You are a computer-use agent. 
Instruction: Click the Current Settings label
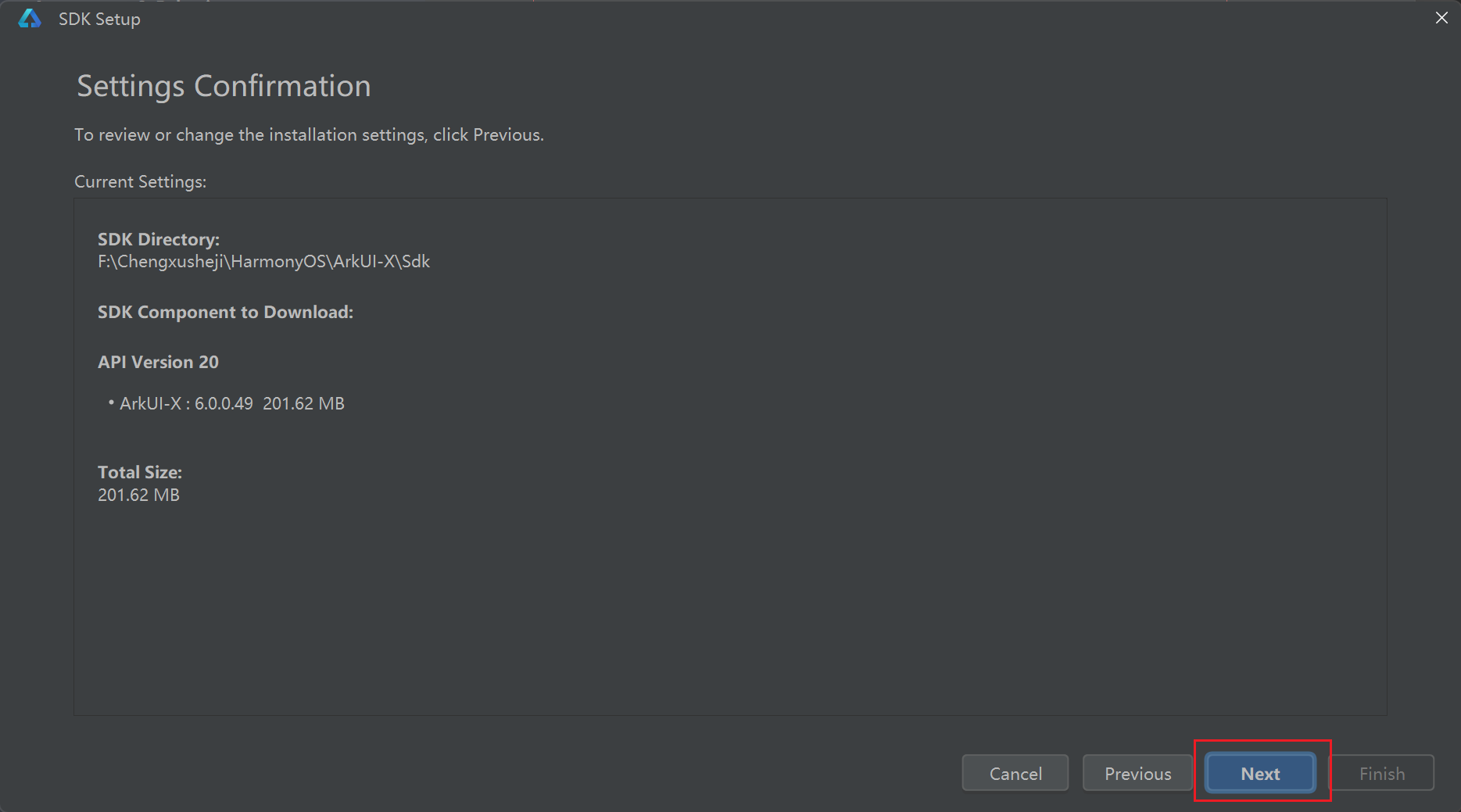click(140, 181)
